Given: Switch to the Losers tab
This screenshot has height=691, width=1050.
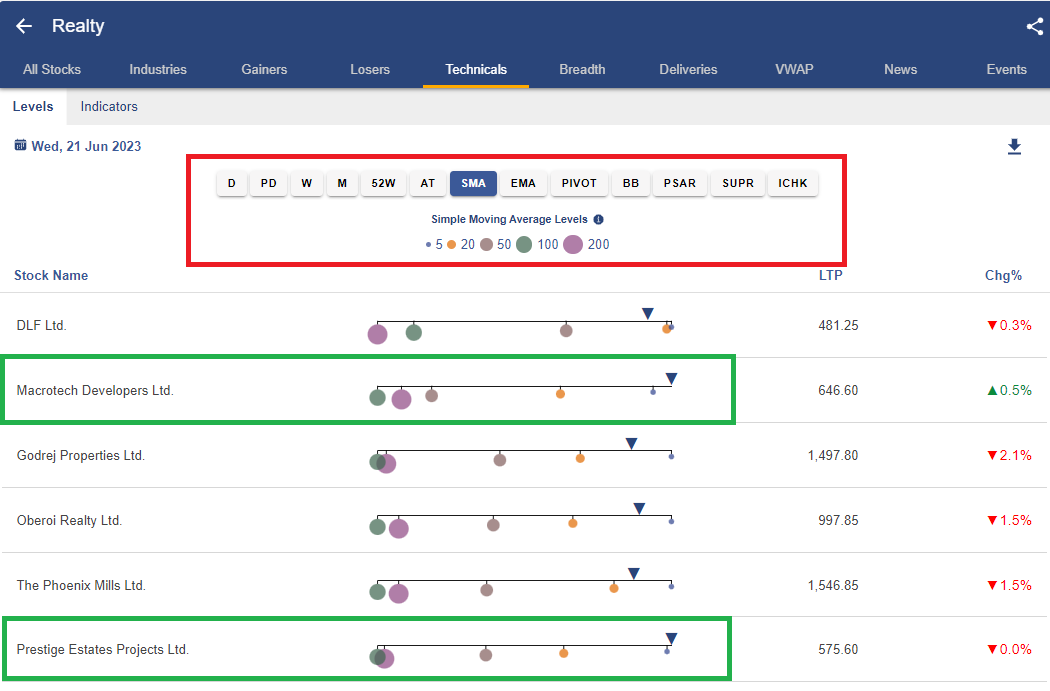Looking at the screenshot, I should 370,70.
